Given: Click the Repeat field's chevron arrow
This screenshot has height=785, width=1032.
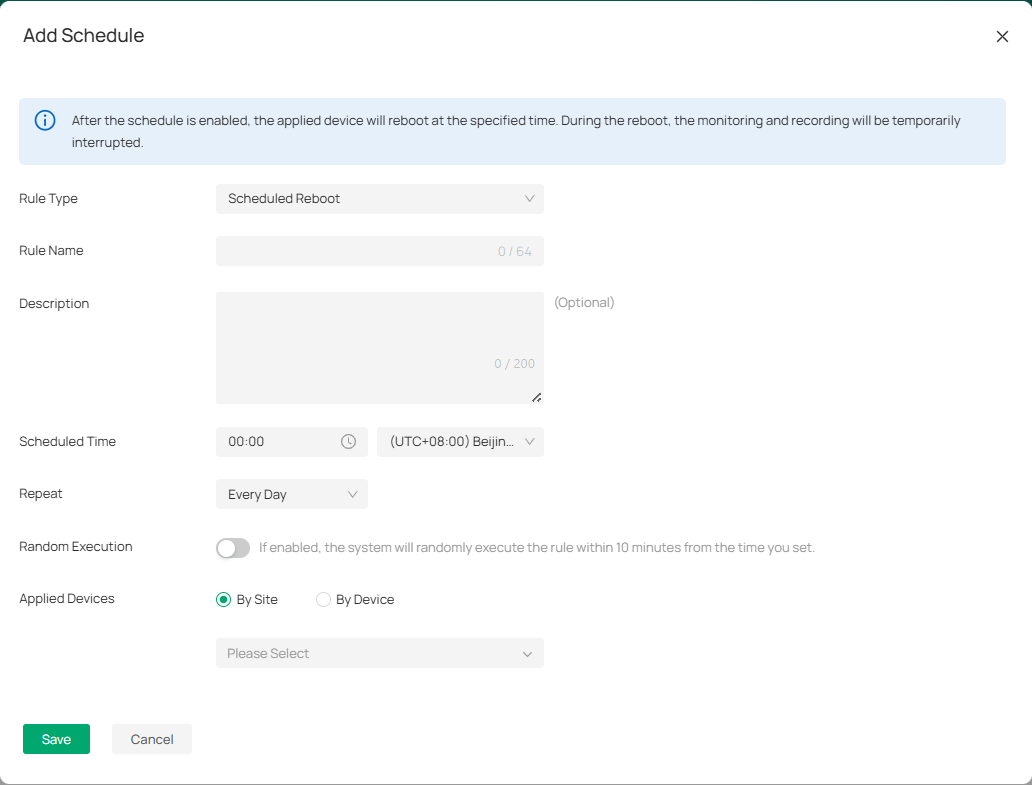Looking at the screenshot, I should [x=352, y=494].
